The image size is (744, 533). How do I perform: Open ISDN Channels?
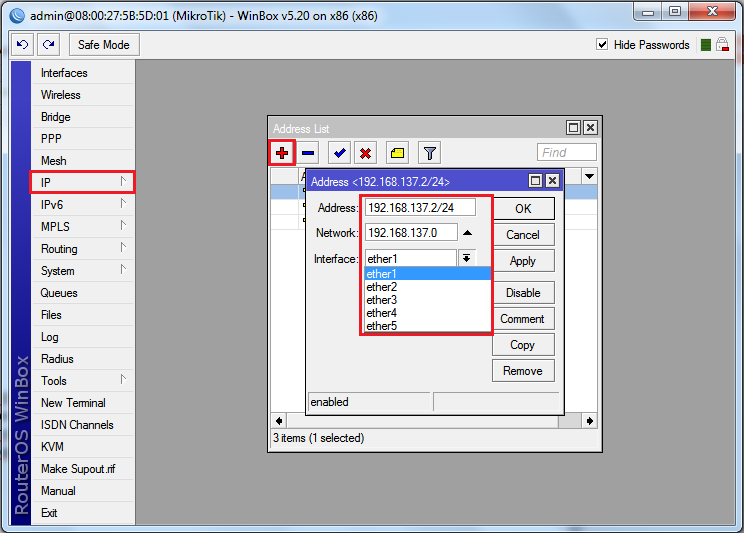(x=83, y=425)
